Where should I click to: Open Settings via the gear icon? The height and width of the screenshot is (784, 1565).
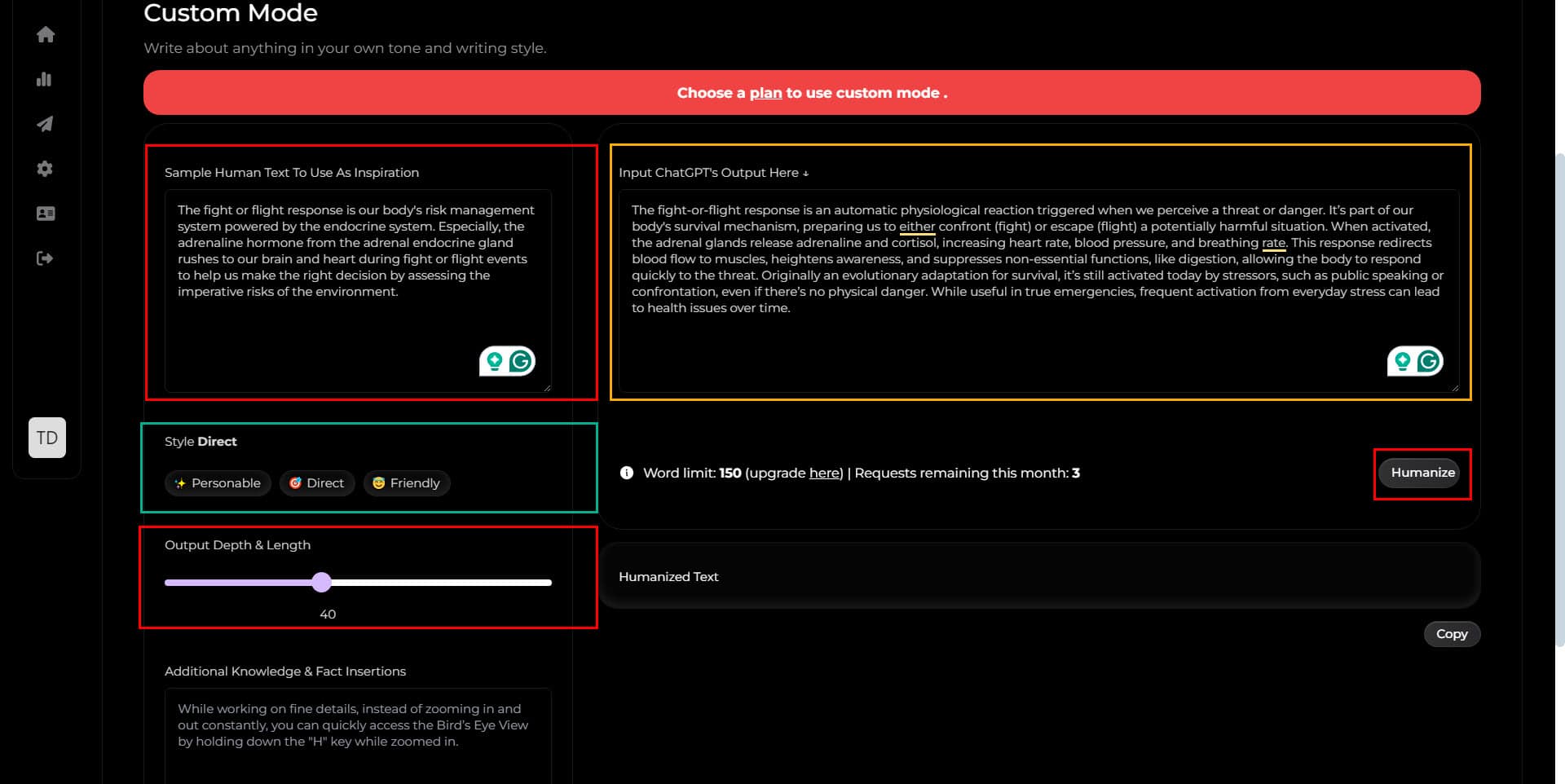45,169
